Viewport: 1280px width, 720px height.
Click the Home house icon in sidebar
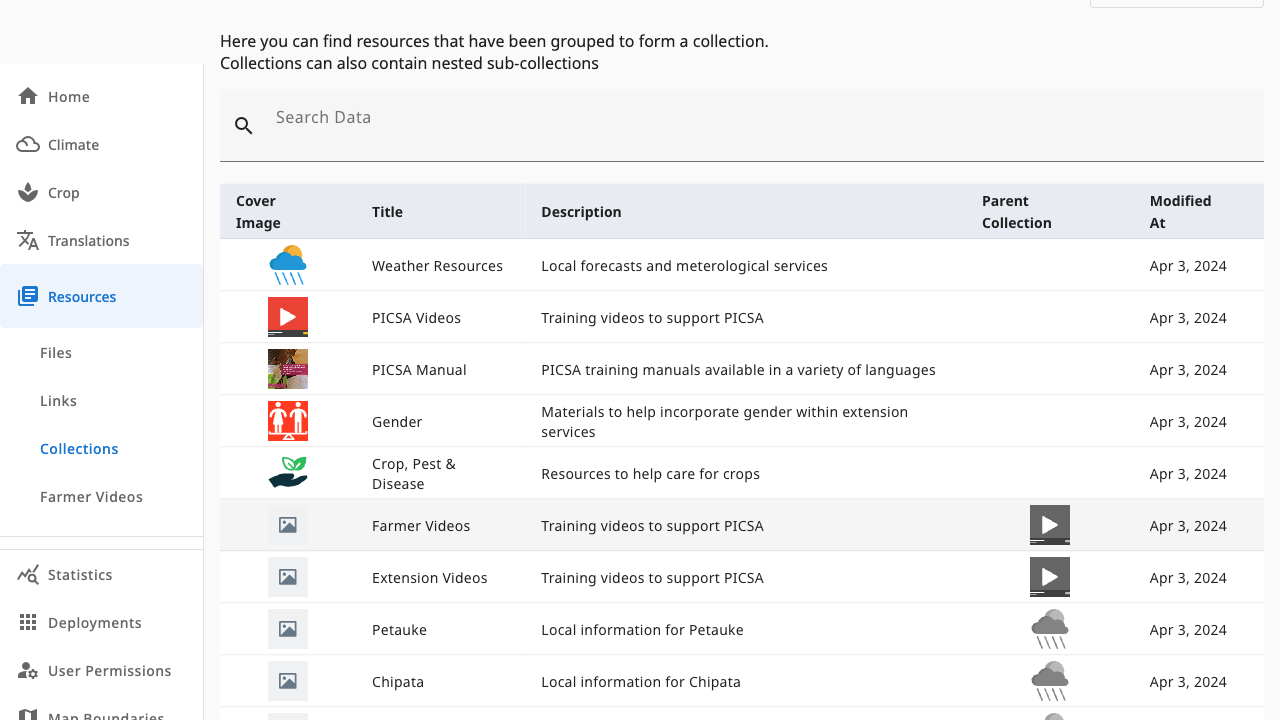point(28,96)
